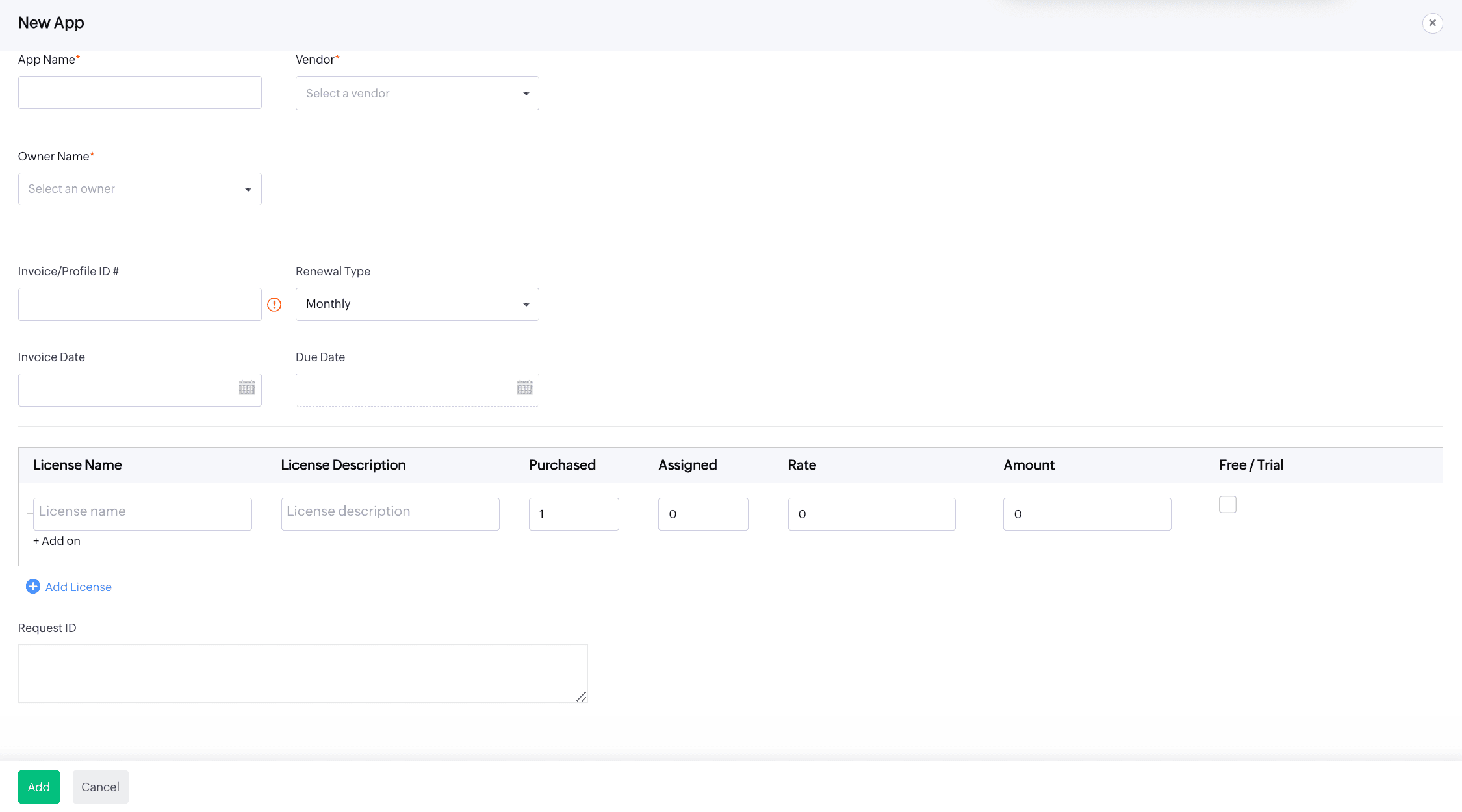The width and height of the screenshot is (1462, 812).
Task: Click into the Request ID textarea
Action: 302,674
